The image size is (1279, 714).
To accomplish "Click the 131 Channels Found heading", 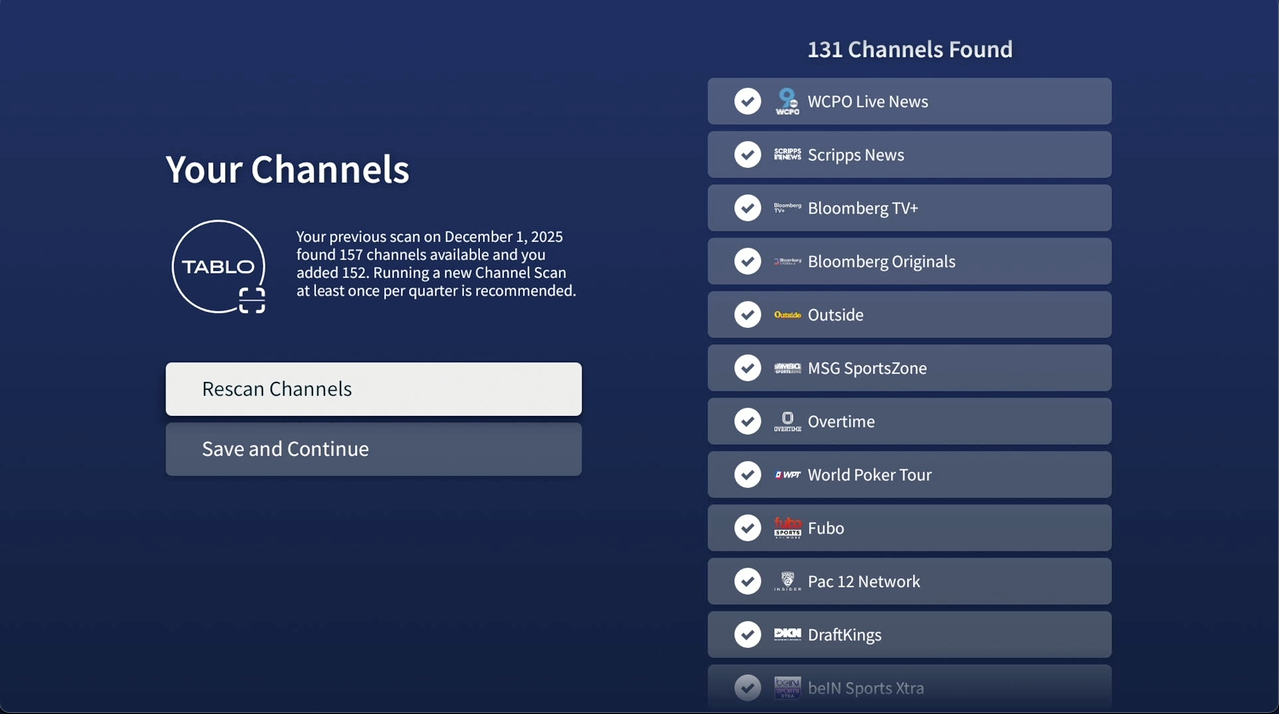I will pyautogui.click(x=909, y=48).
